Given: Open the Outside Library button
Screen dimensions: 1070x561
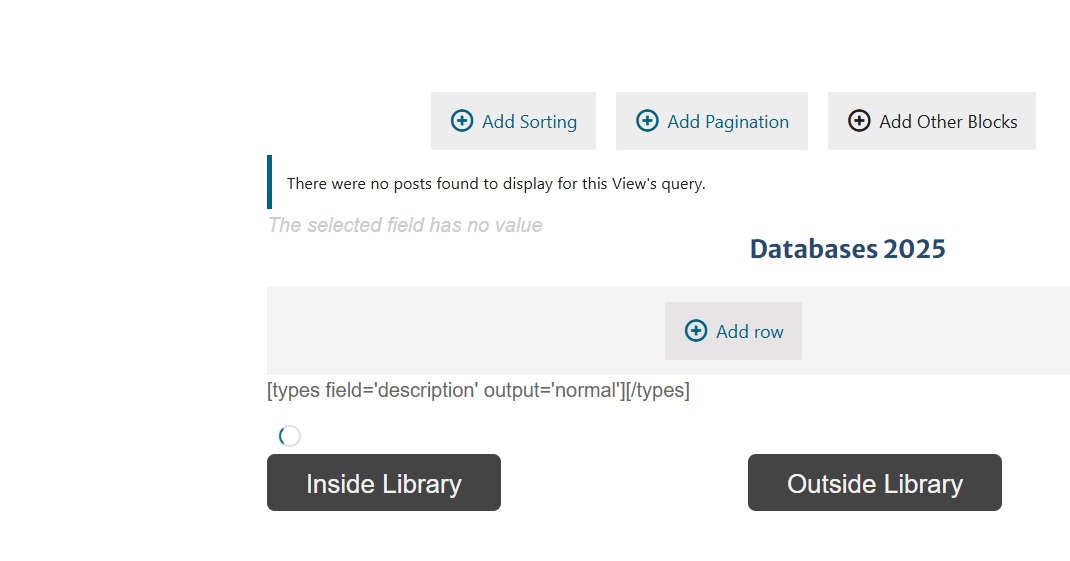Looking at the screenshot, I should click(x=875, y=483).
